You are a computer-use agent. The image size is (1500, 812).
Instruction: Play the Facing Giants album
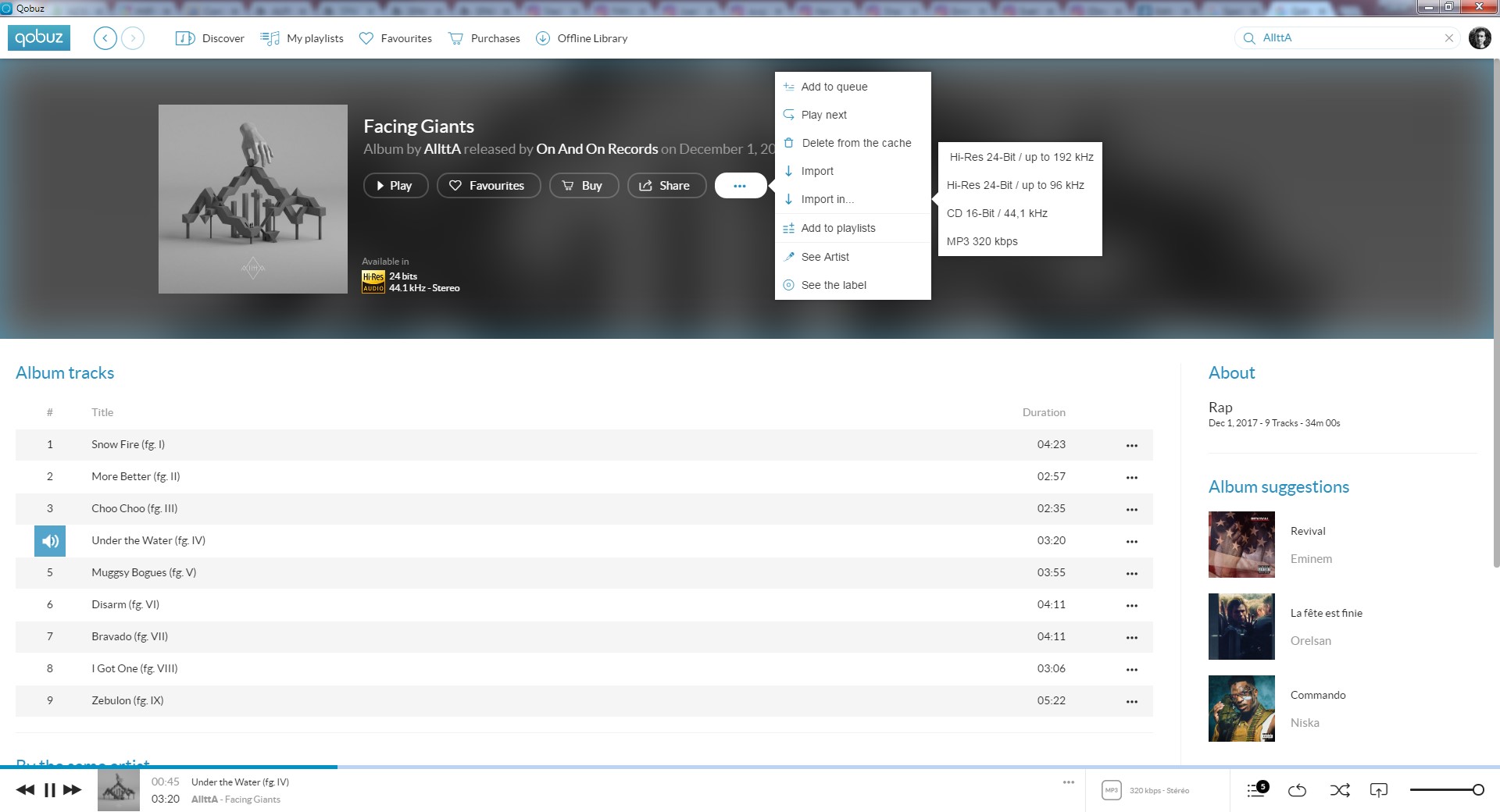[396, 186]
